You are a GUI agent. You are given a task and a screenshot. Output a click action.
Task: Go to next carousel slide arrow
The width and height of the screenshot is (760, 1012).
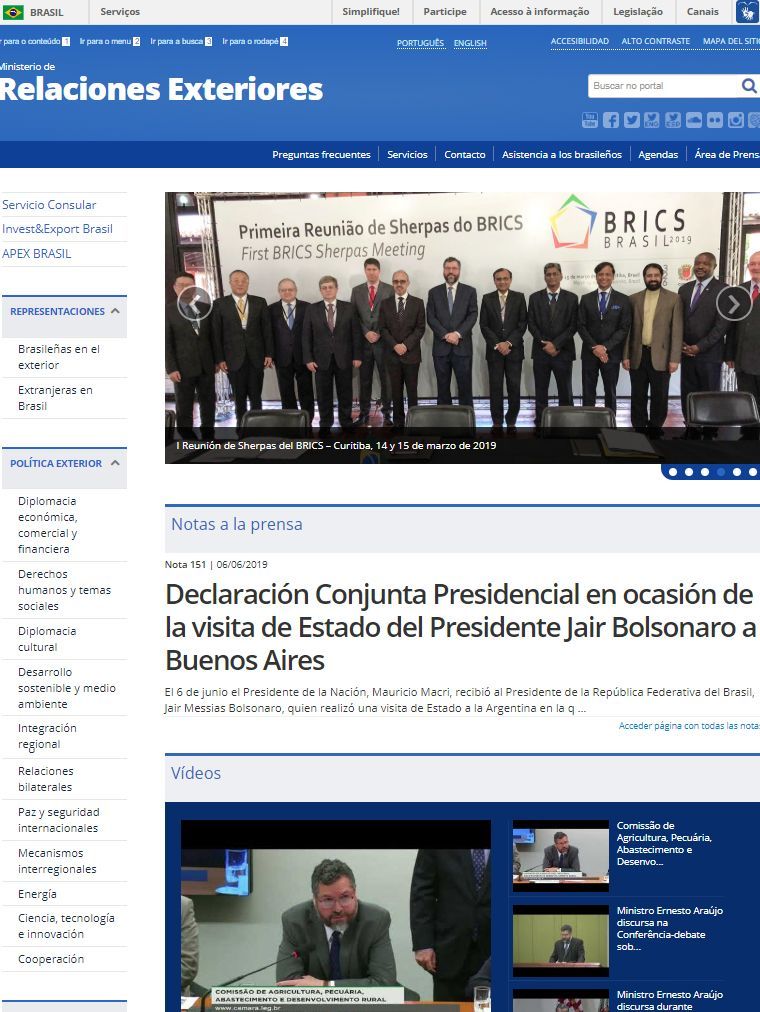click(734, 303)
